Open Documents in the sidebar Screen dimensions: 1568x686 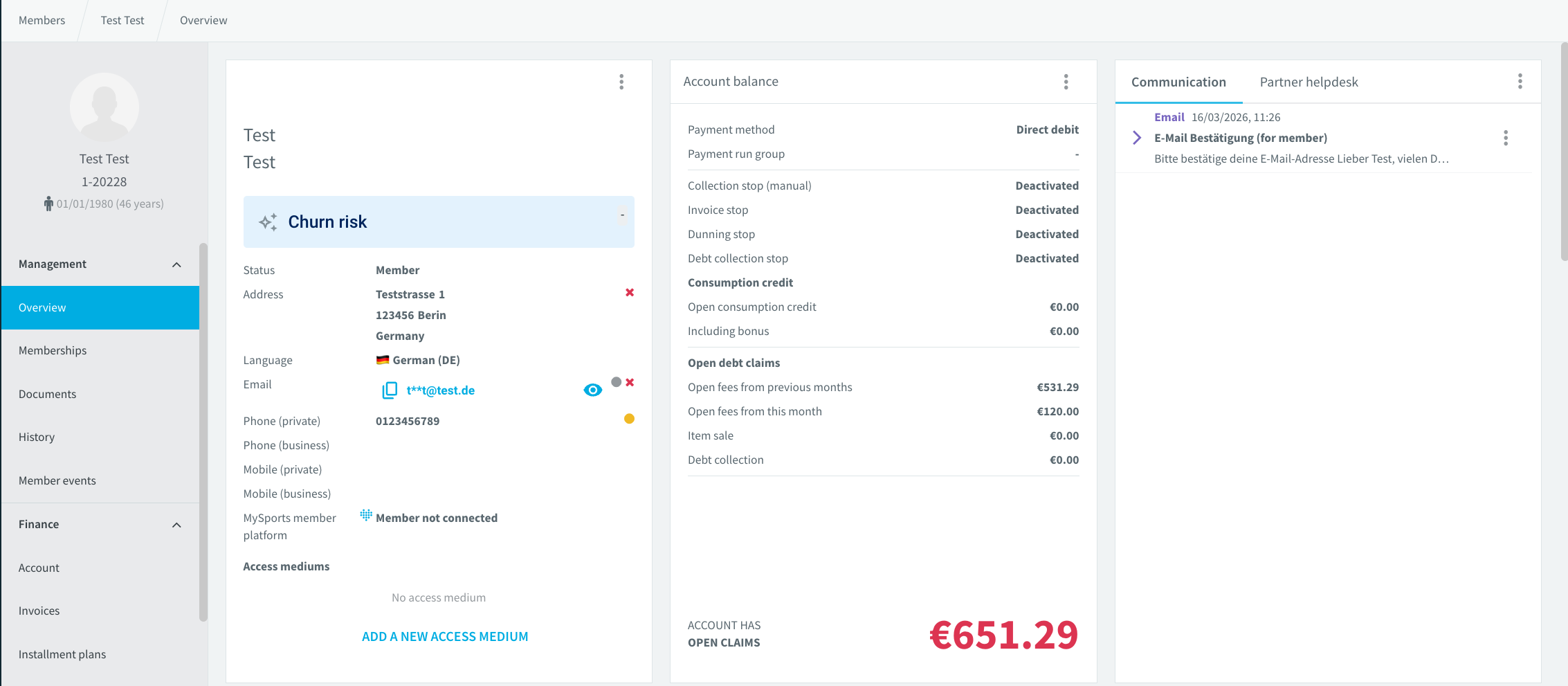point(100,394)
